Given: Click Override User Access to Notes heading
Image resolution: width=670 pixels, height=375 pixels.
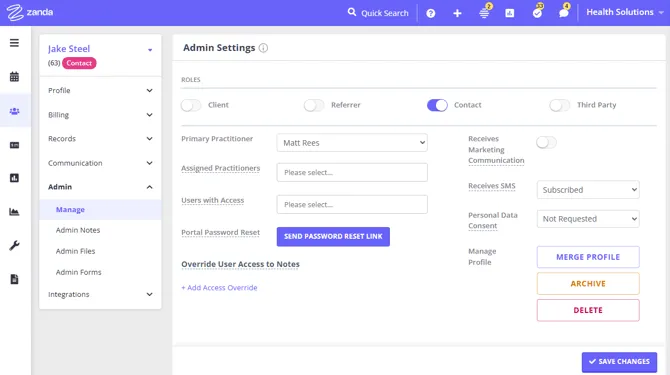Looking at the screenshot, I should coord(240,264).
